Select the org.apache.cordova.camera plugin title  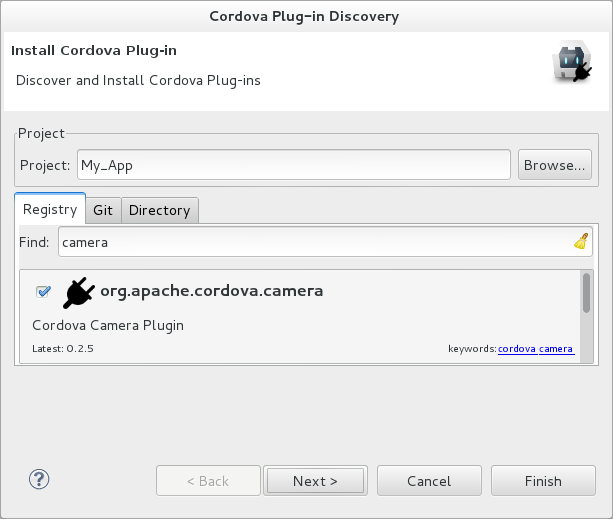coord(212,291)
